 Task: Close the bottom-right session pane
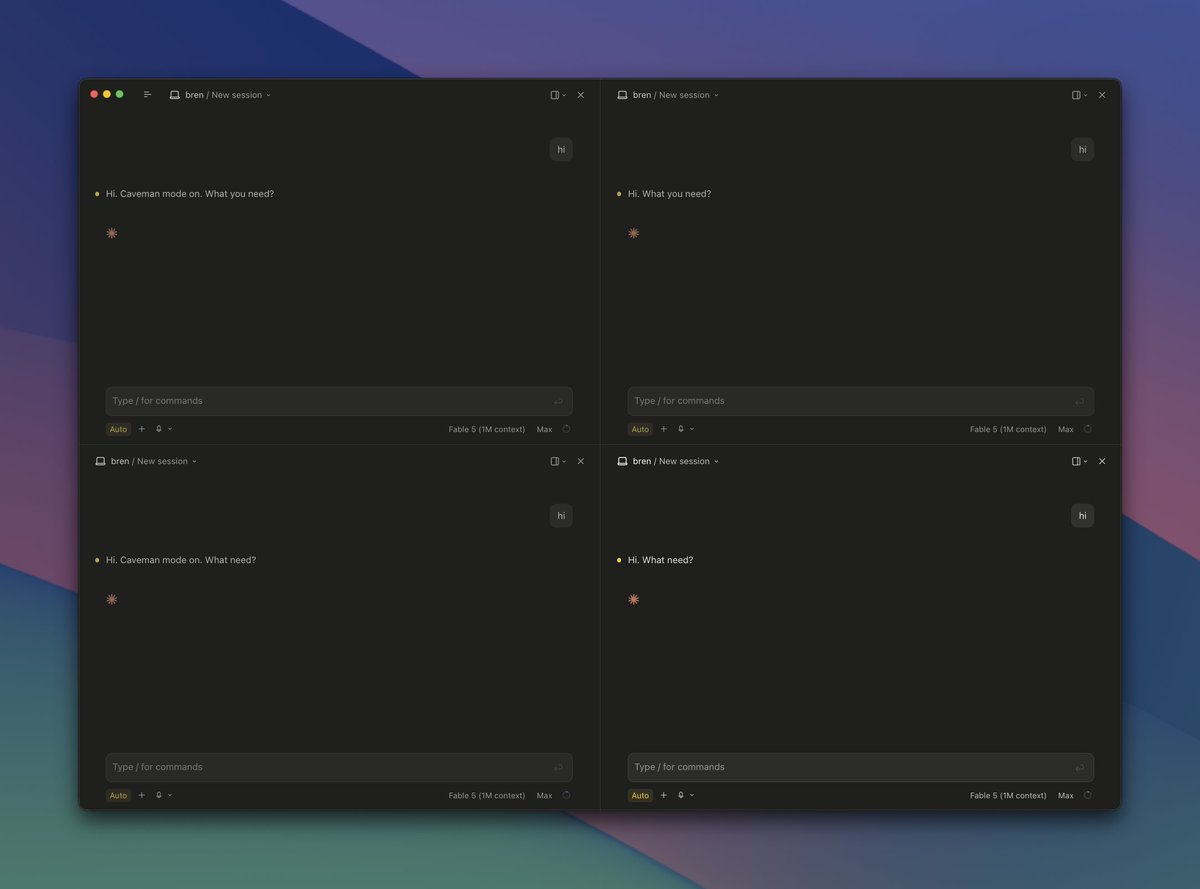point(1102,461)
